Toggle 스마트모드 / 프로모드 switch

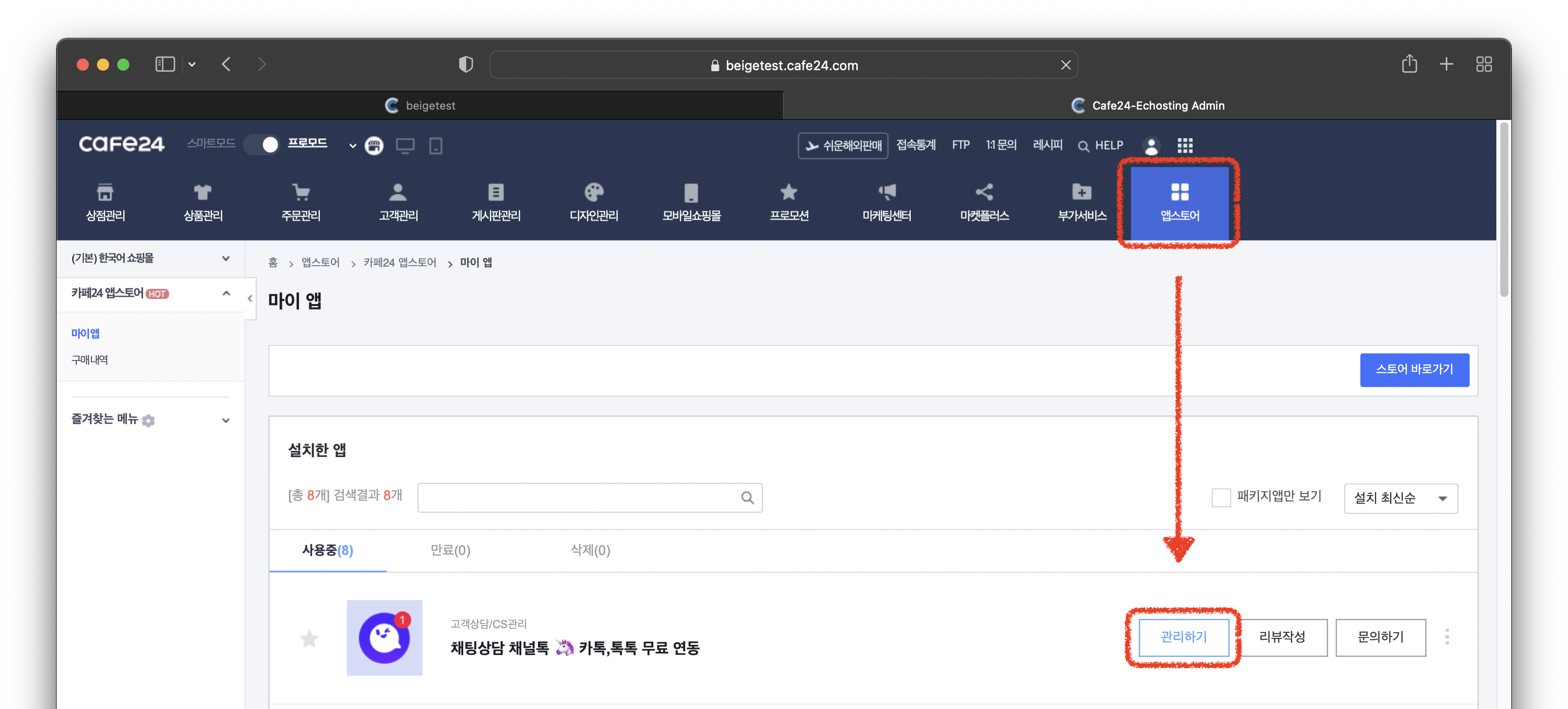(x=262, y=145)
